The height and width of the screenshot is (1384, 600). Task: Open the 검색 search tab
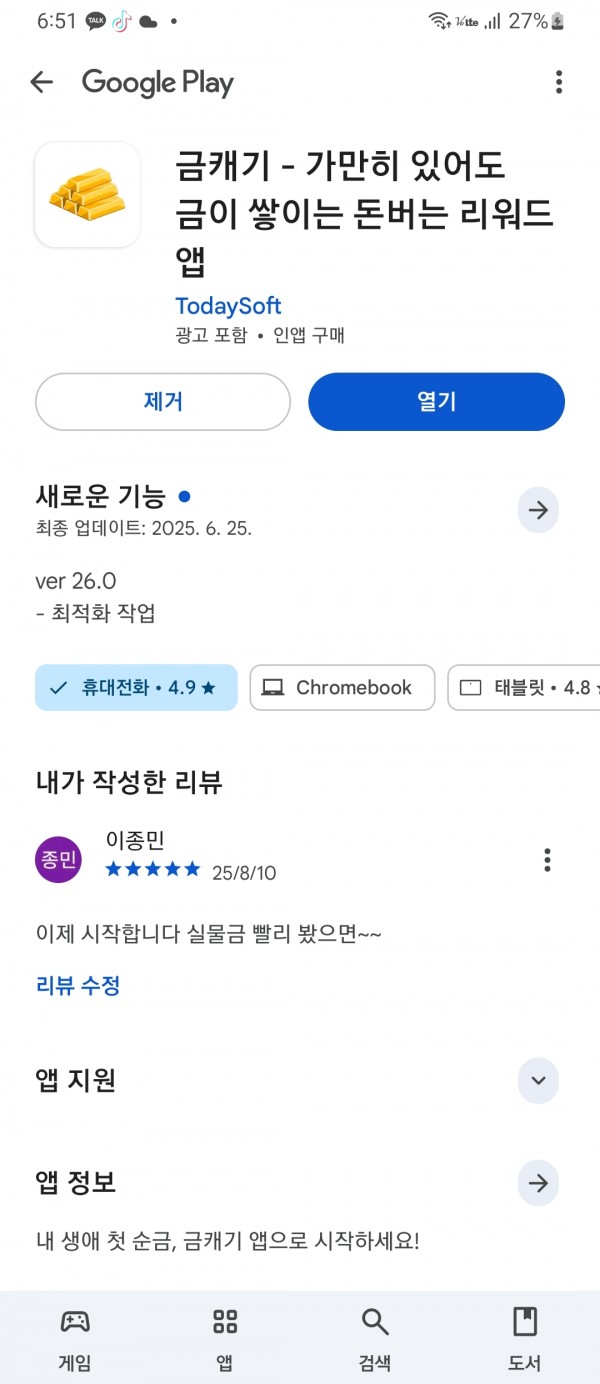click(x=375, y=1338)
